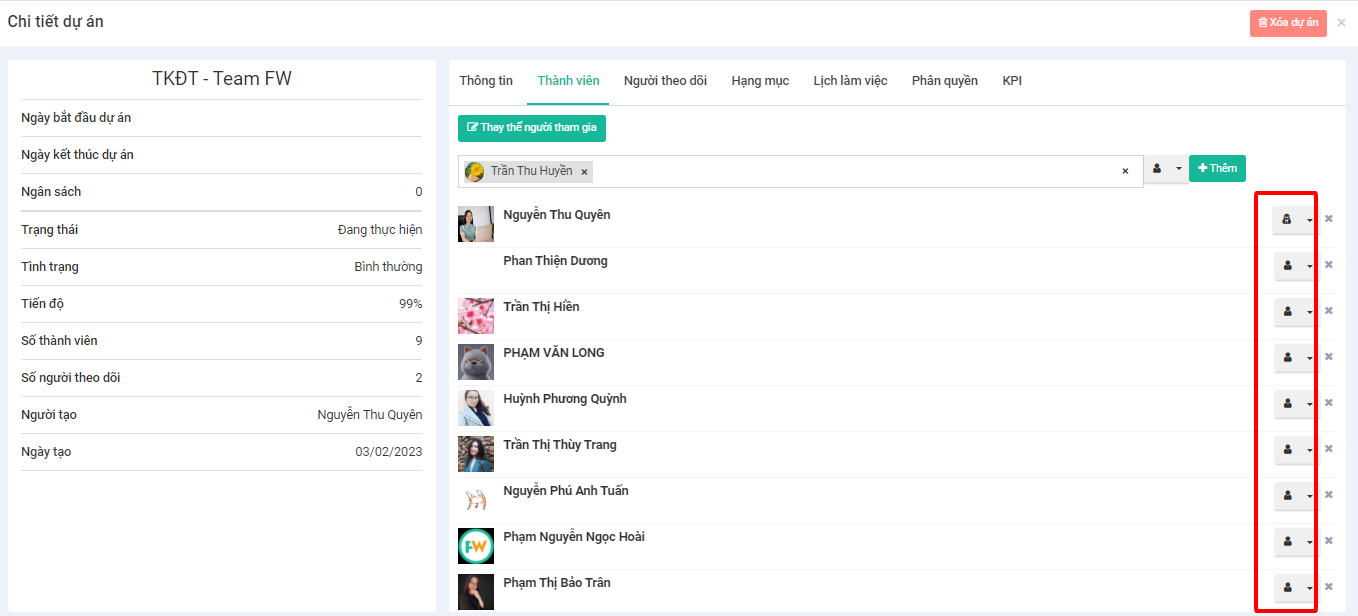Remove Huỳnh Phương Quỳnh via X icon
1358x616 pixels.
pyautogui.click(x=1329, y=403)
